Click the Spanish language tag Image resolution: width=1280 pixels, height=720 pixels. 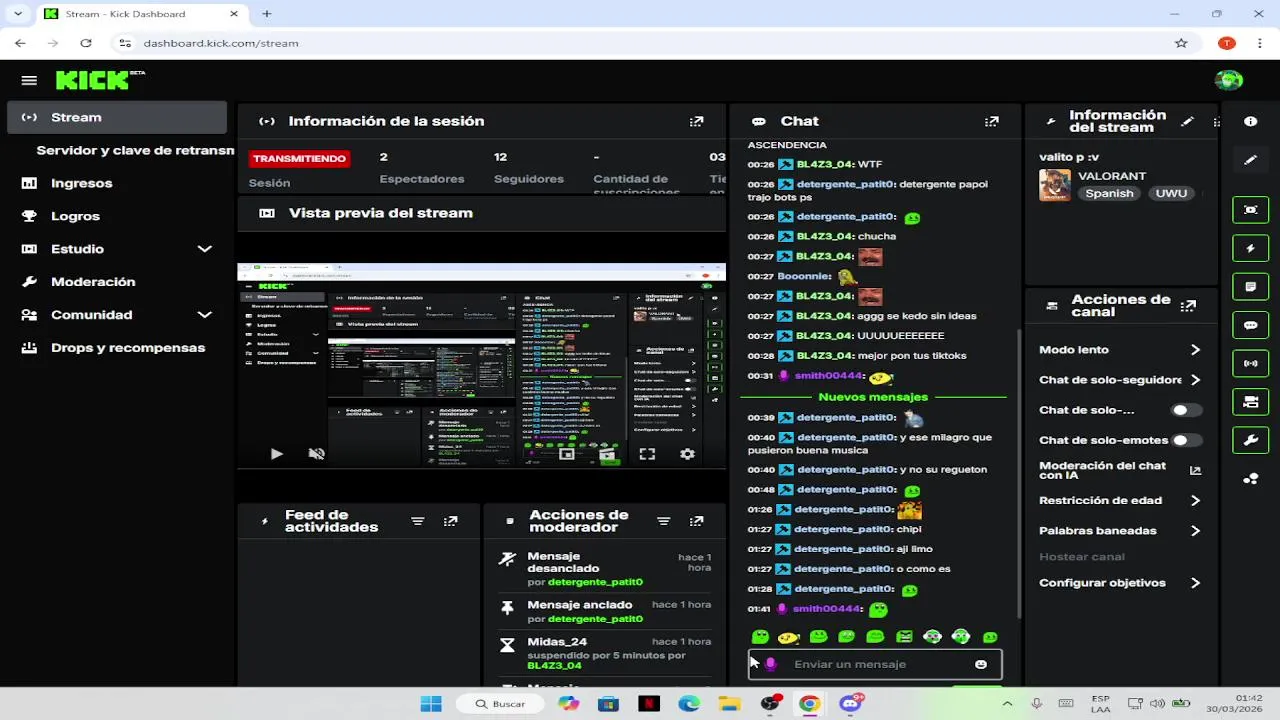click(x=1109, y=193)
